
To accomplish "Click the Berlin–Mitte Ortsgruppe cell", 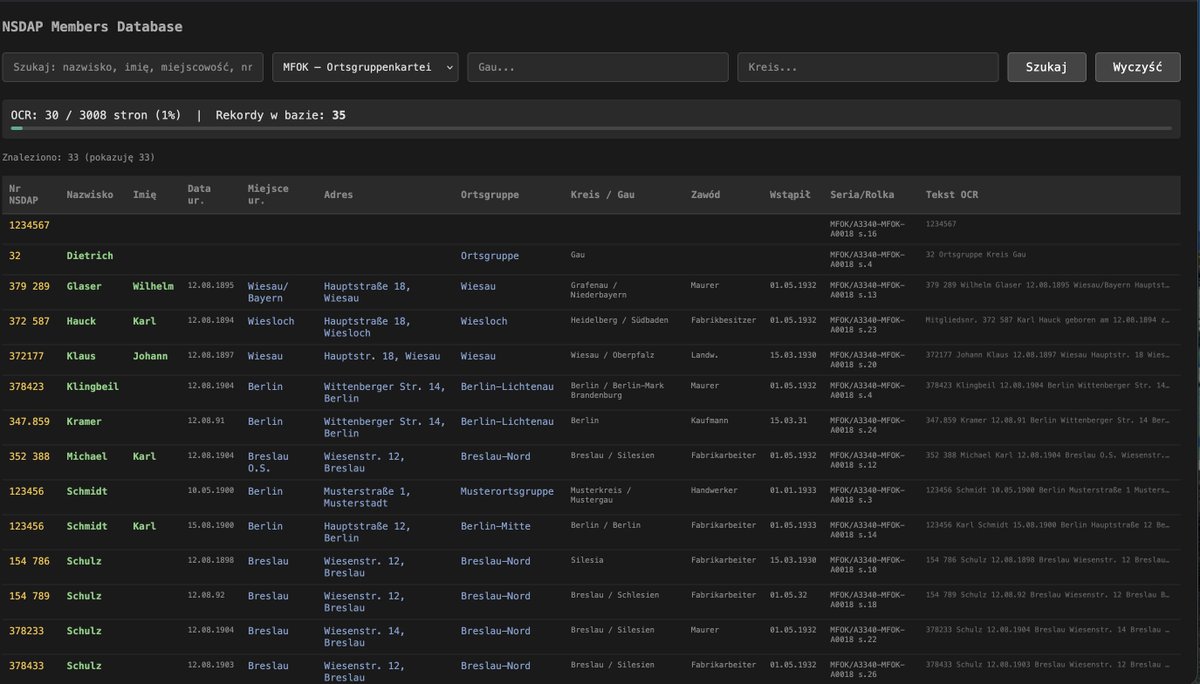I will pyautogui.click(x=495, y=526).
